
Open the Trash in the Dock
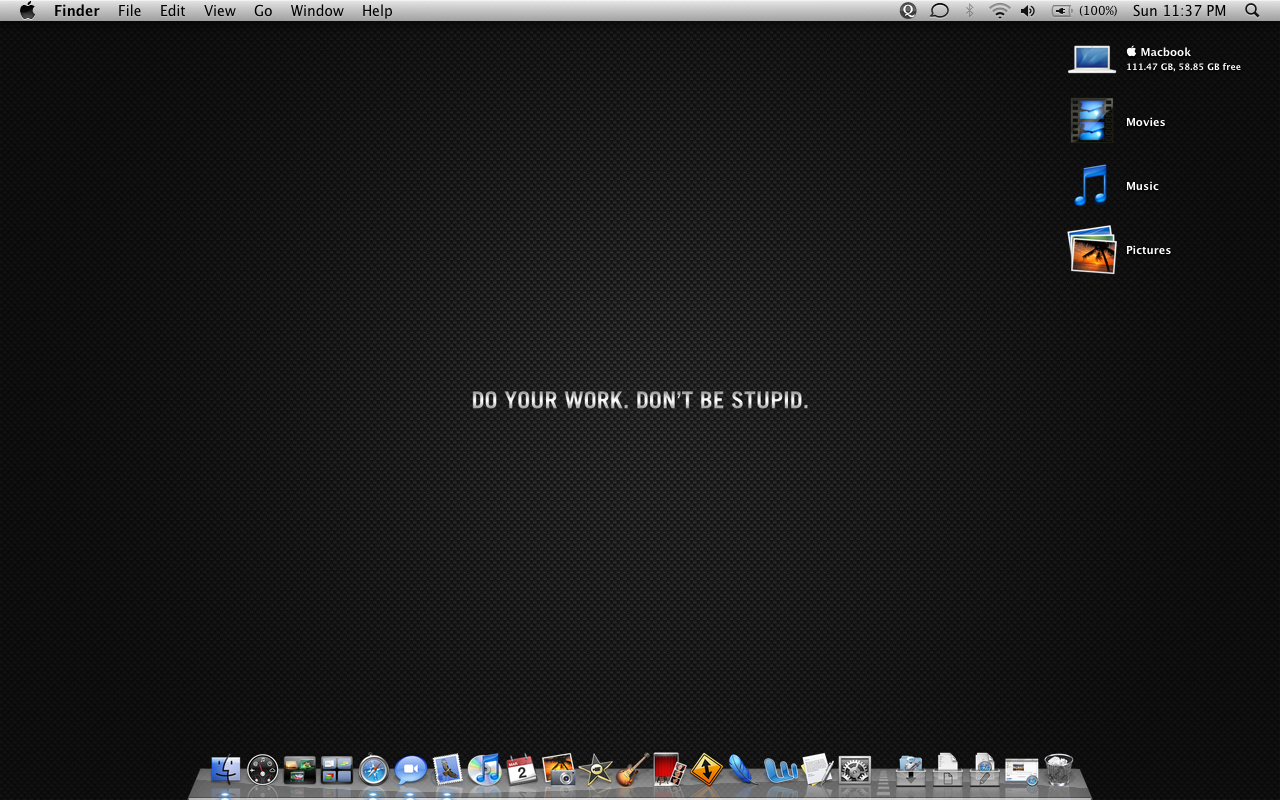[x=1058, y=770]
